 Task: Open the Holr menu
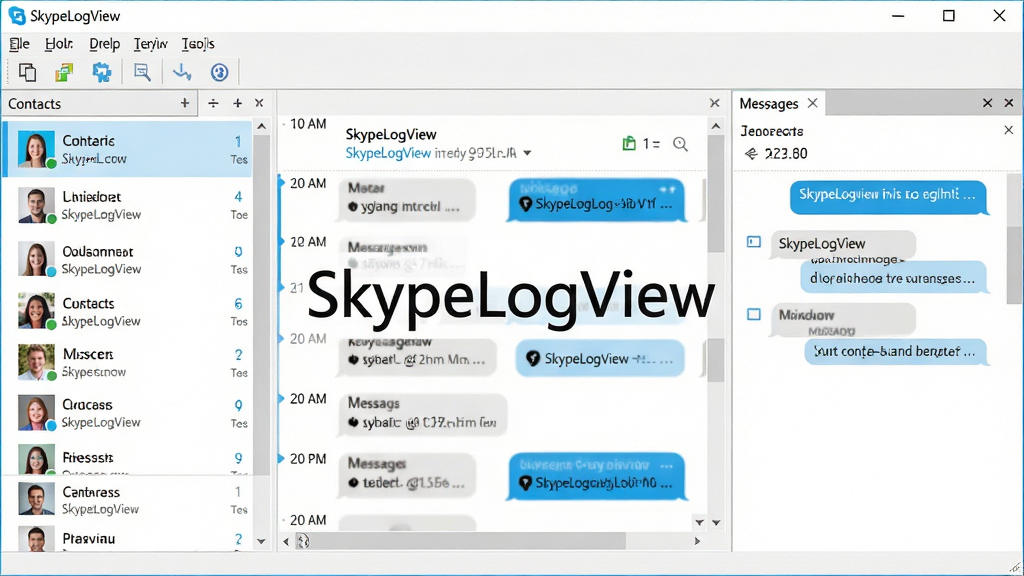[x=58, y=44]
